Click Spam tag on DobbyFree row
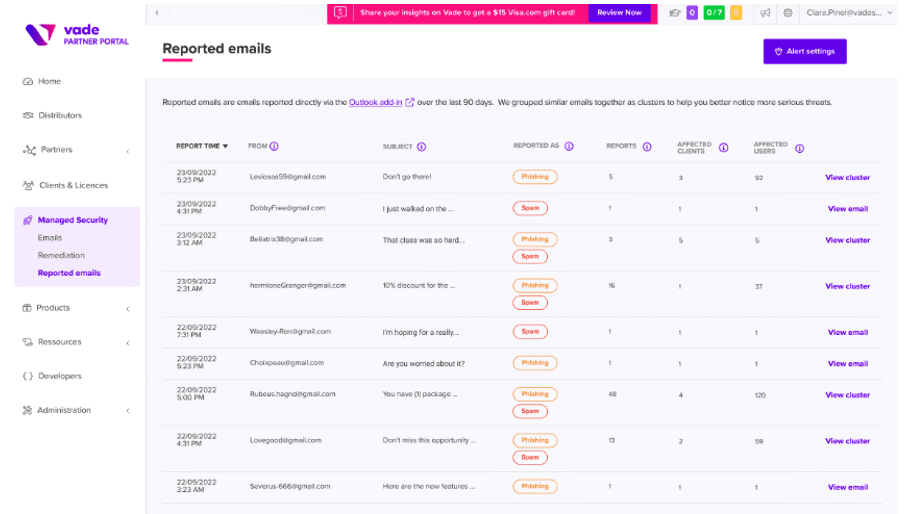Screen dimensions: 909x514 click(530, 208)
